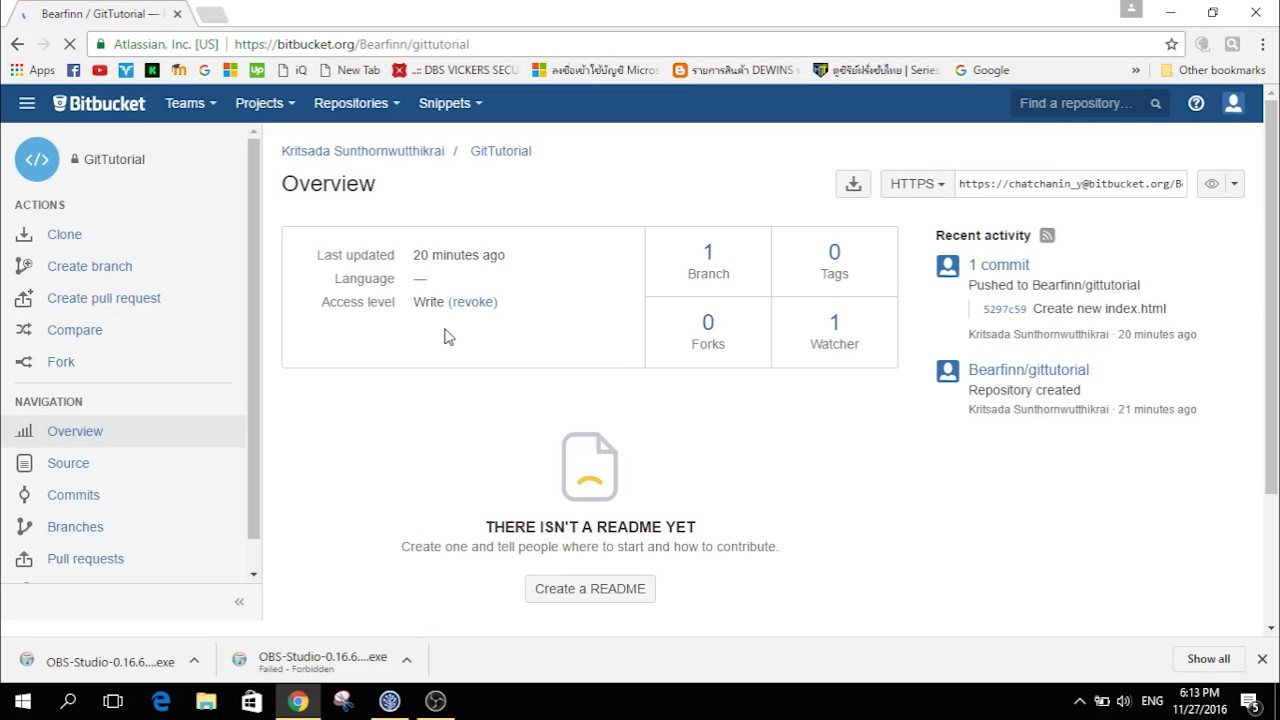Open the help question mark icon
This screenshot has width=1280, height=720.
[1196, 103]
